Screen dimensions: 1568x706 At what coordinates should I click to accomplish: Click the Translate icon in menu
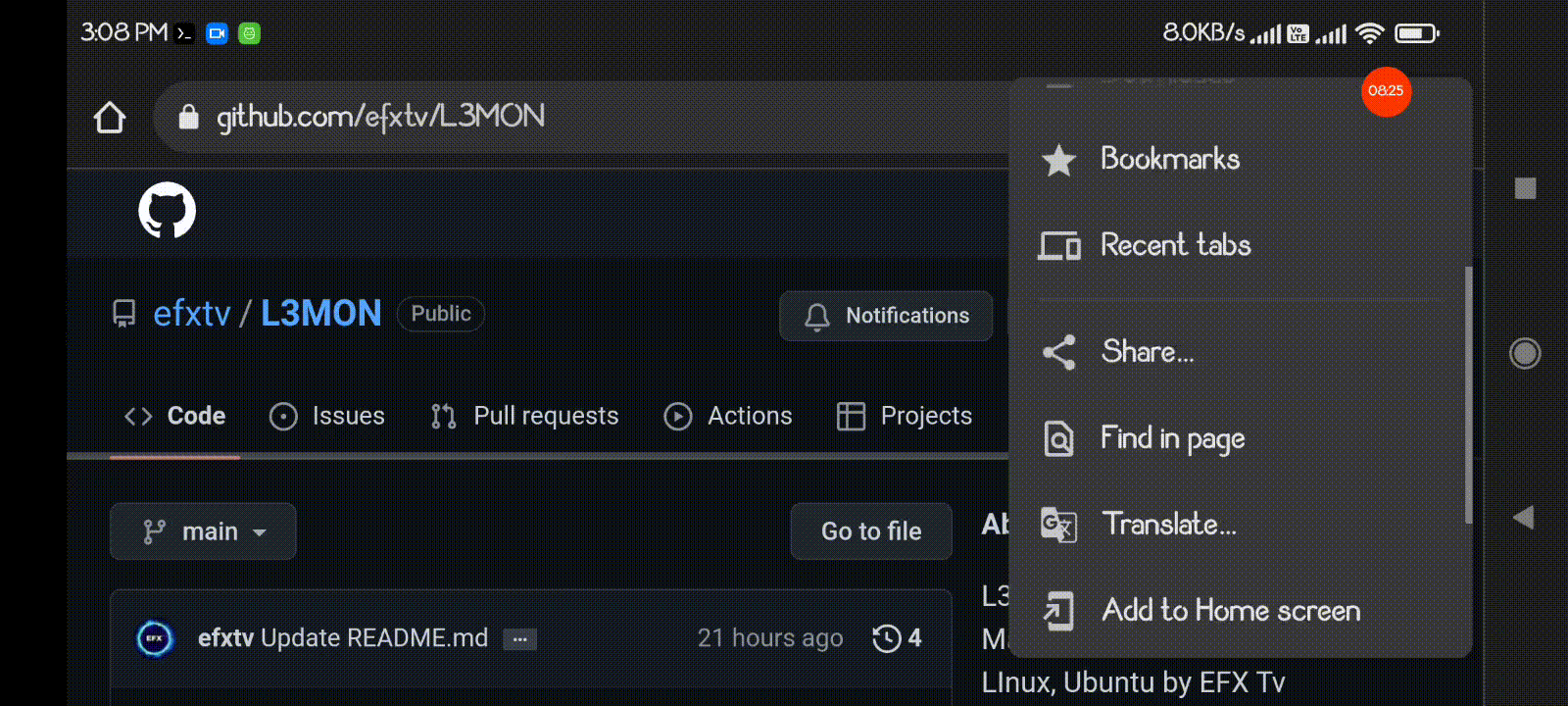pyautogui.click(x=1058, y=525)
